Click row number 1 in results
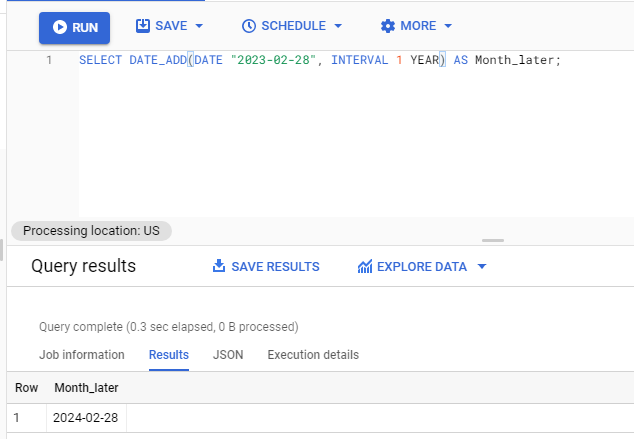The image size is (634, 439). coord(17,418)
